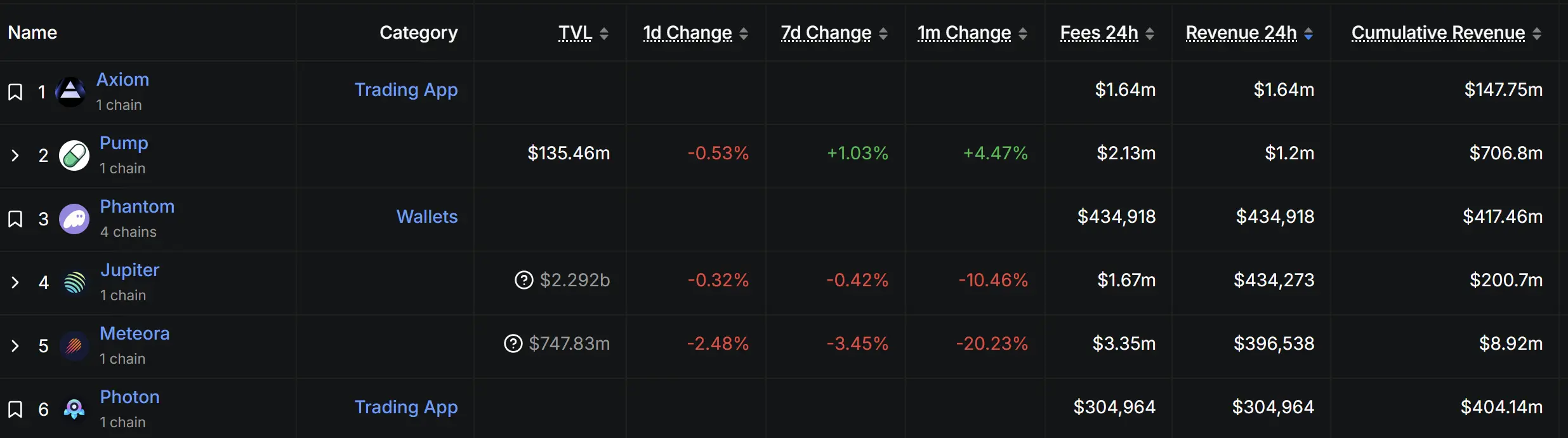Screen dimensions: 1568x438
Task: Expand the Meteora row chevron
Action: point(15,346)
